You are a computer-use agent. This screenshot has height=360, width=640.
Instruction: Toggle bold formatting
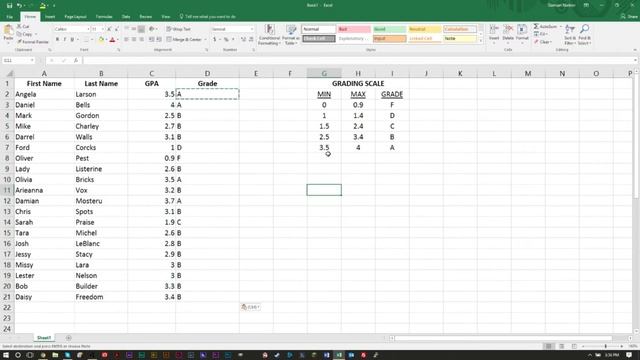point(57,40)
